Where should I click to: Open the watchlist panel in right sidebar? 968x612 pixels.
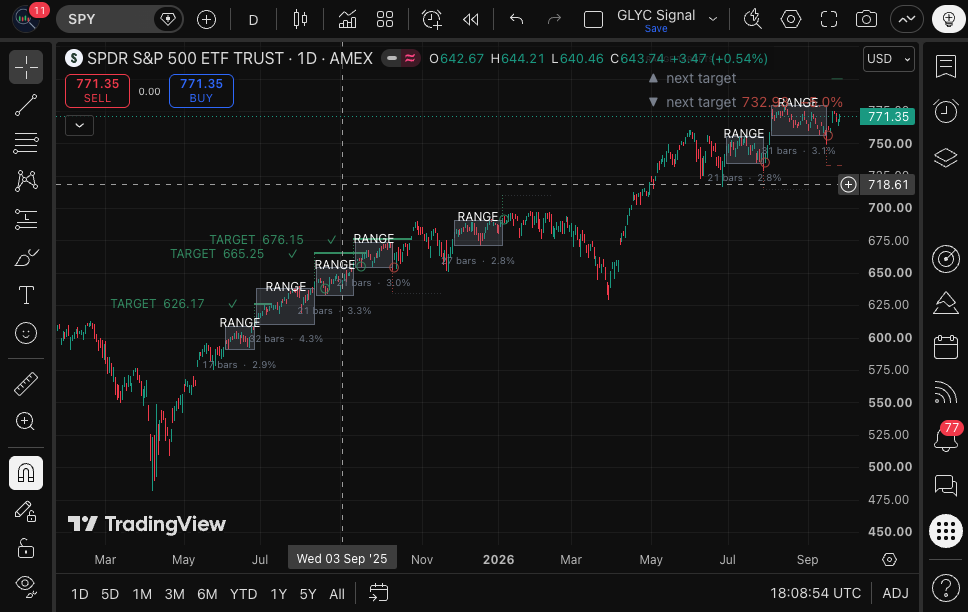(946, 67)
